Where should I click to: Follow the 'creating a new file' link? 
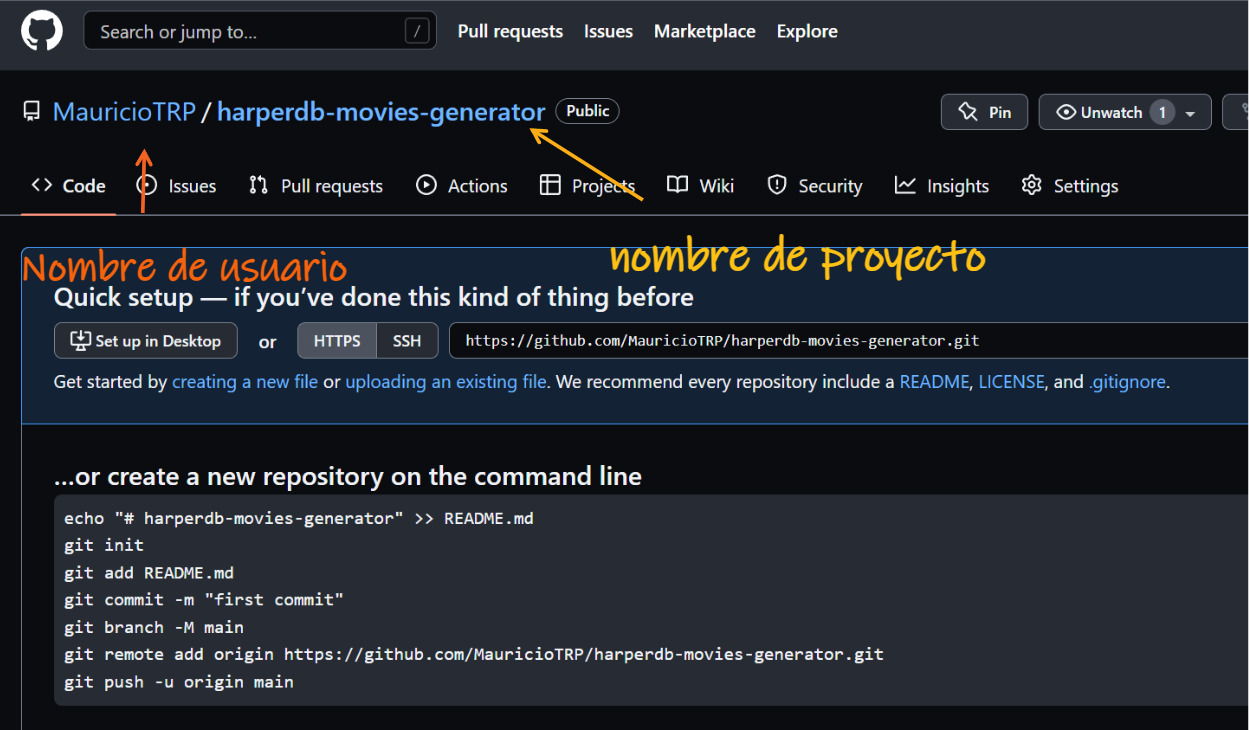tap(245, 381)
